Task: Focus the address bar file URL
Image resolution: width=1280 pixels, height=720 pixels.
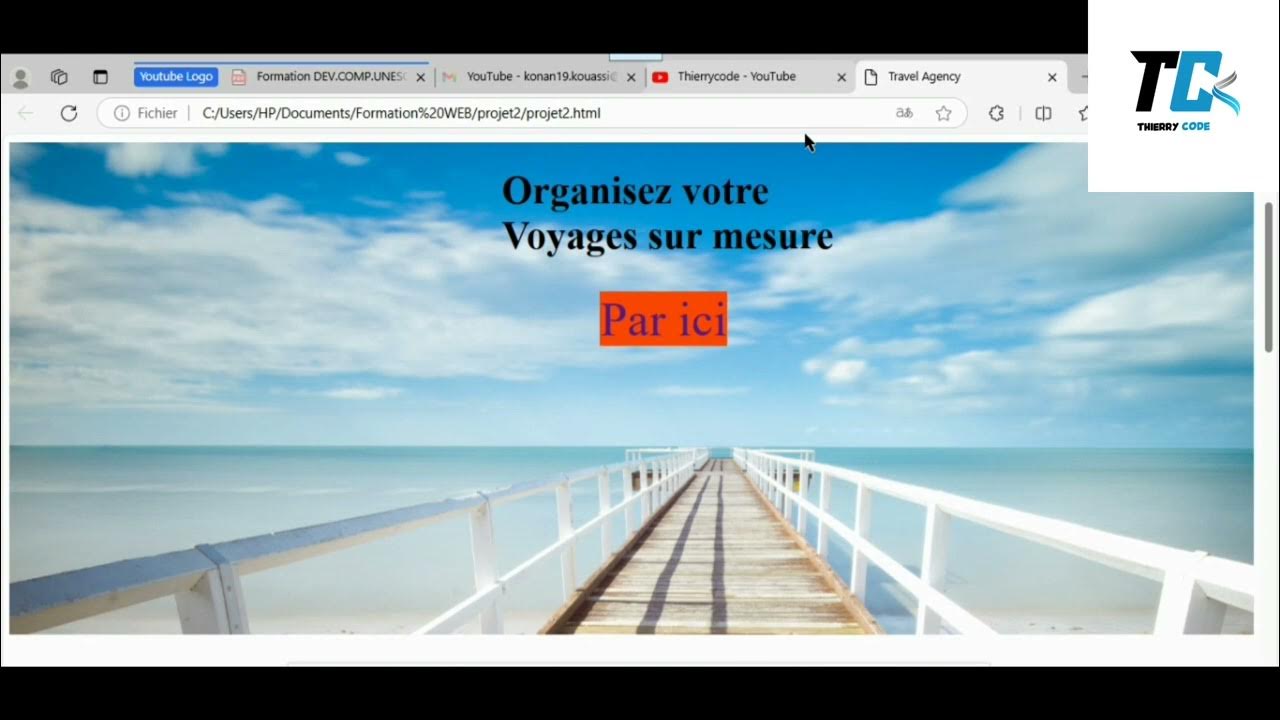Action: (401, 113)
